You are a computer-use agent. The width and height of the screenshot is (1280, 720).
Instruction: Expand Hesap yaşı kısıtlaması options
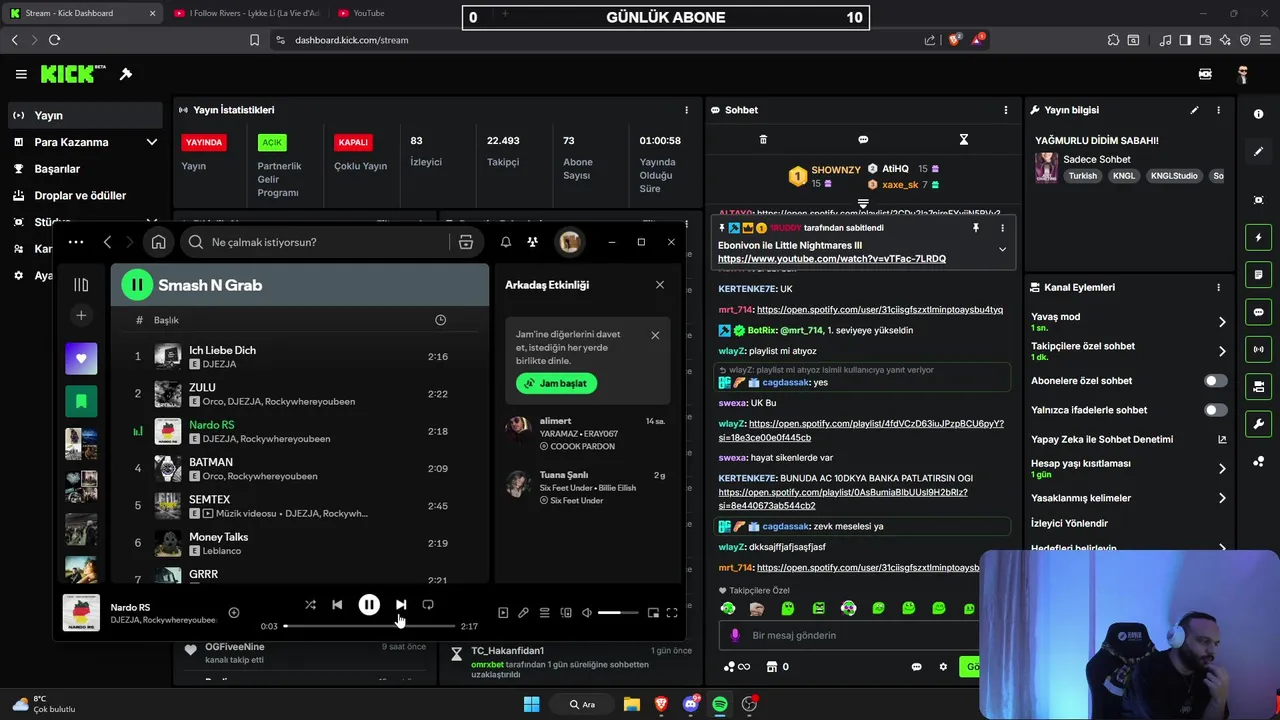tap(1222, 469)
